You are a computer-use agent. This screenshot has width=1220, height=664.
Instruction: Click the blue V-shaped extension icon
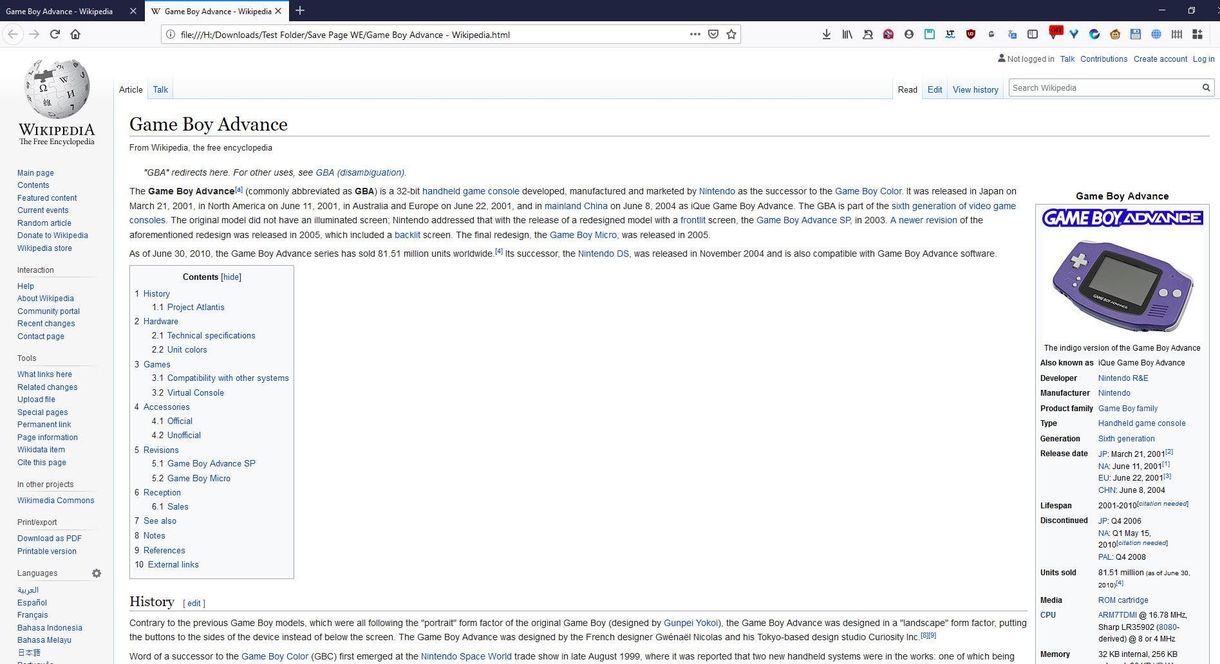click(x=1074, y=34)
